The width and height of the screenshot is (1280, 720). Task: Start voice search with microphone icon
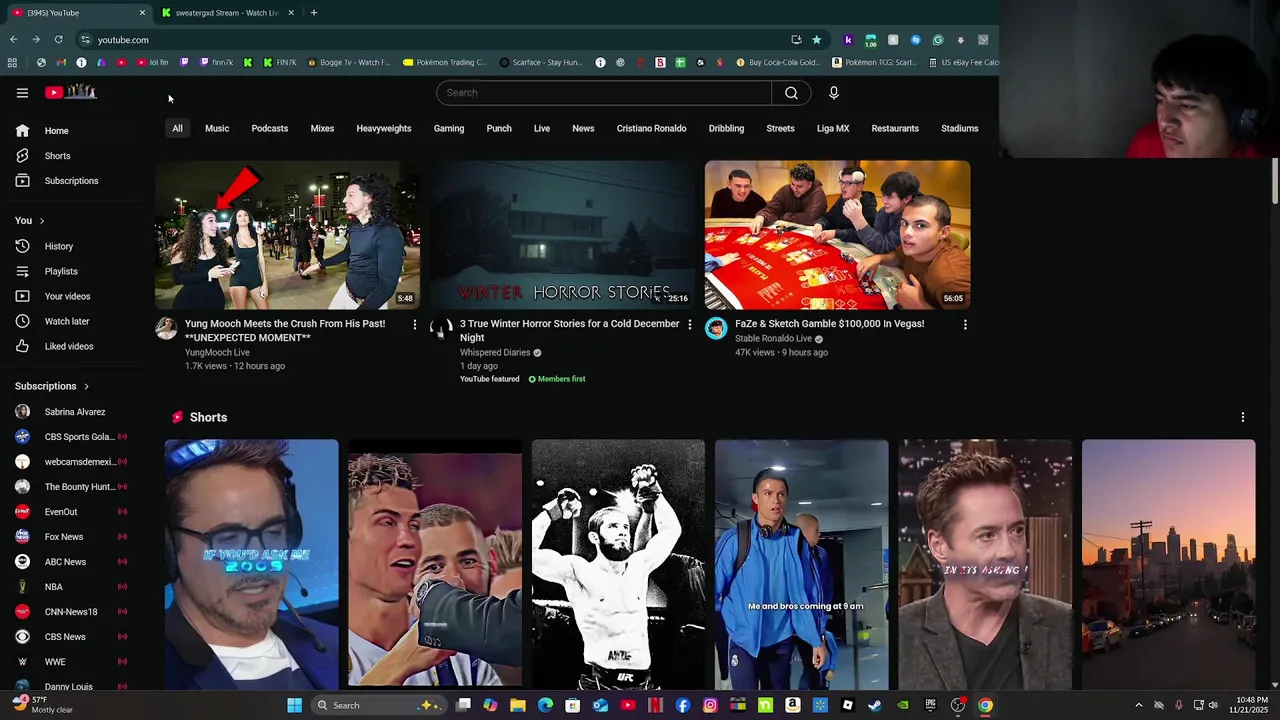[x=833, y=93]
